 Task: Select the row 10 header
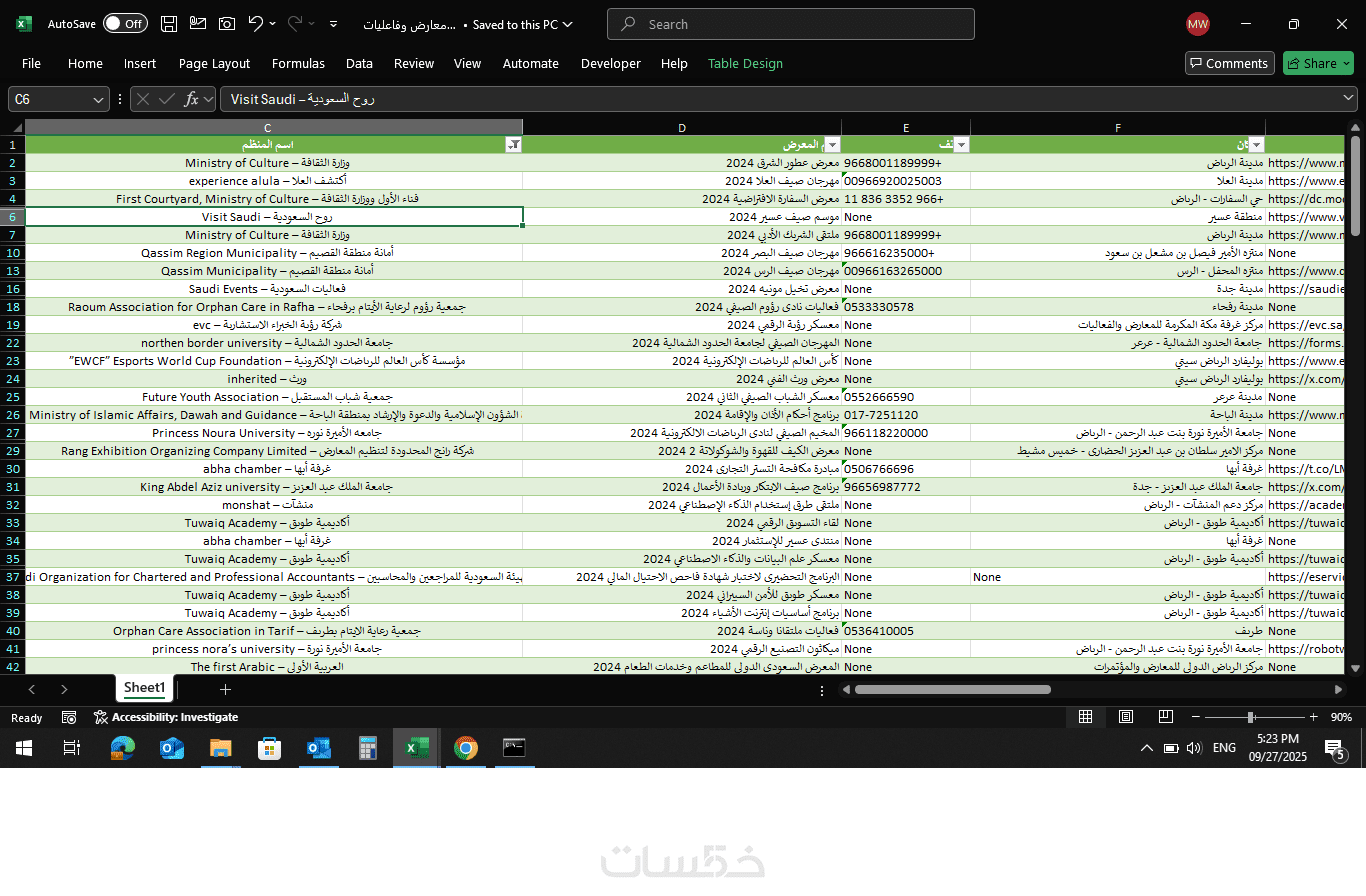[x=13, y=253]
